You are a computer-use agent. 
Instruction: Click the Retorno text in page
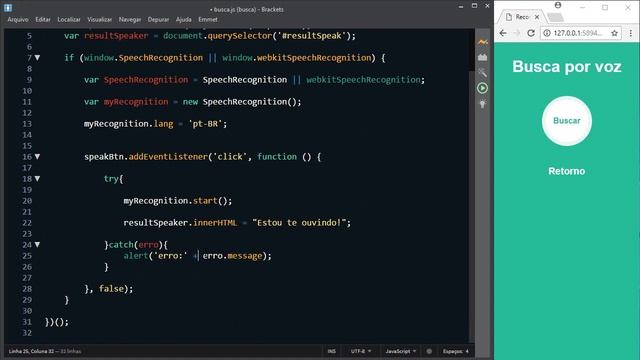(x=567, y=171)
